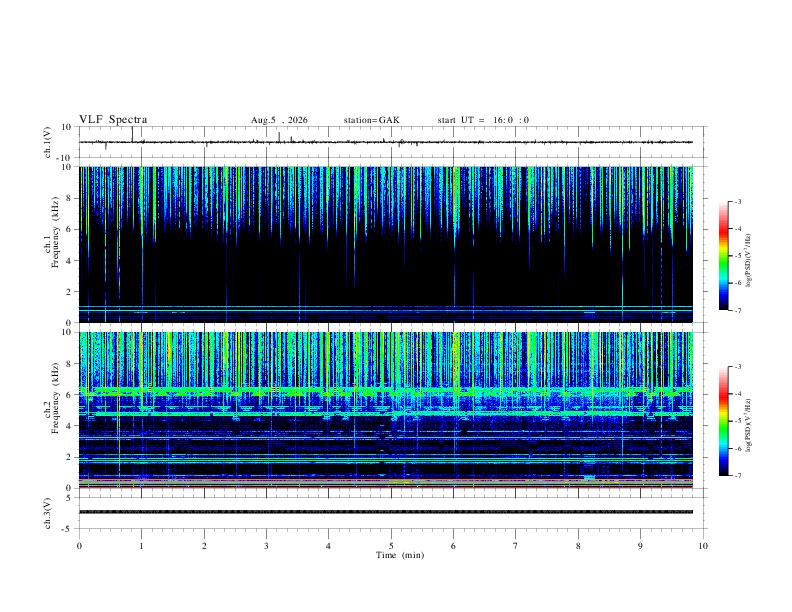
Task: Click the station=GAK label
Action: coord(372,120)
